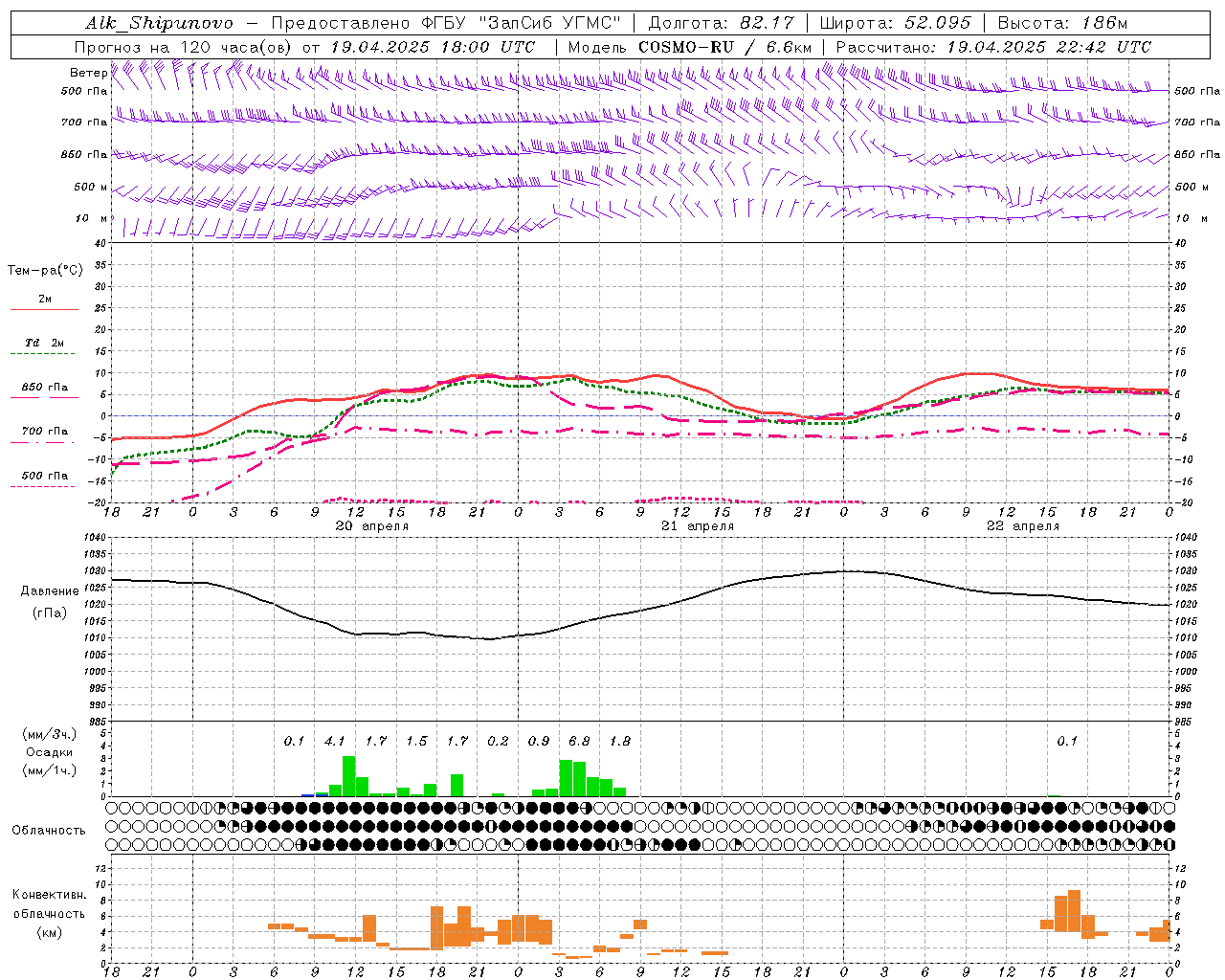The width and height of the screenshot is (1225, 980).
Task: Click the Облачность cloud cover label
Action: [49, 831]
